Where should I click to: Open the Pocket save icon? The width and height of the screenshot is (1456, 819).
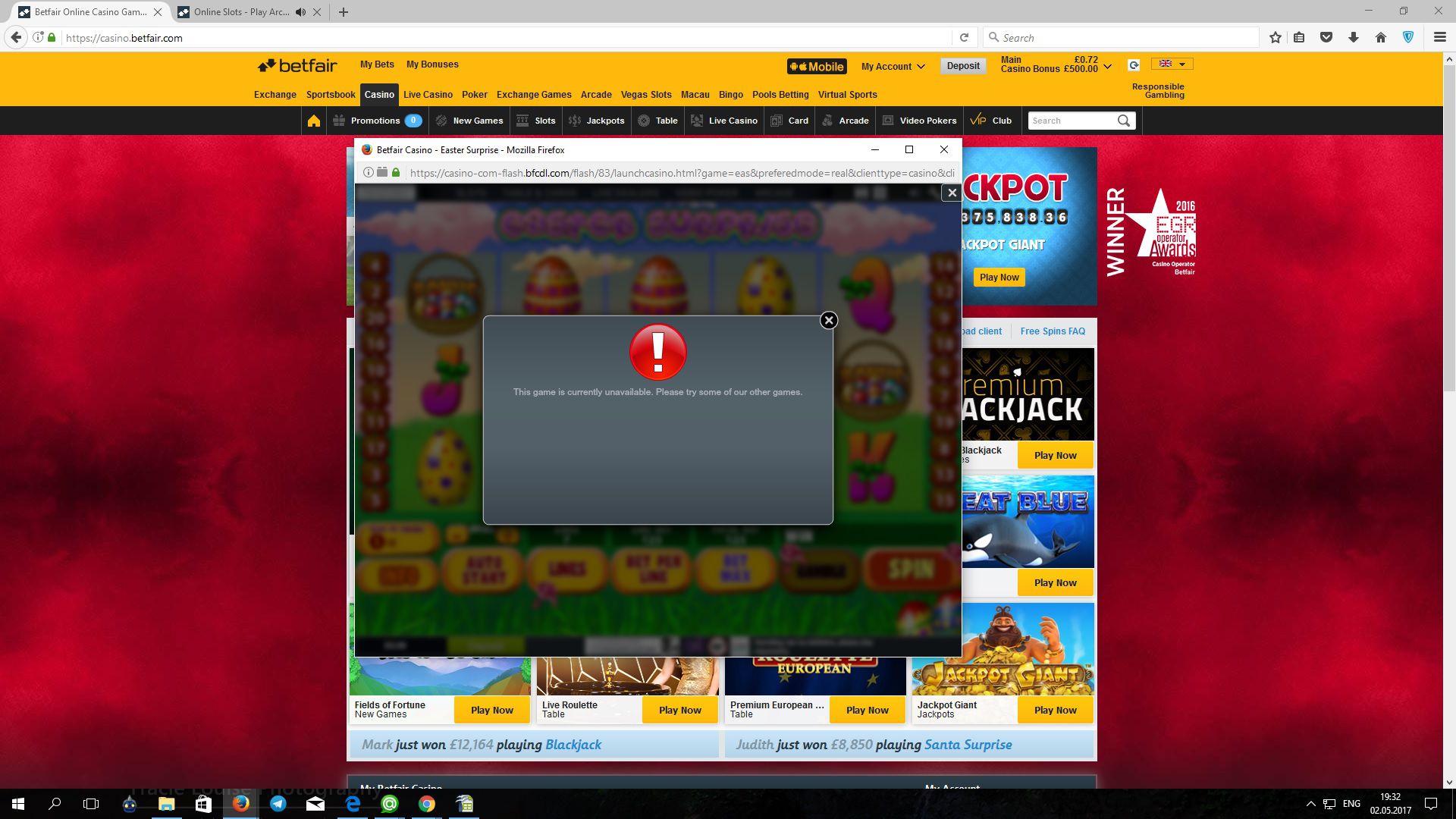(x=1326, y=37)
